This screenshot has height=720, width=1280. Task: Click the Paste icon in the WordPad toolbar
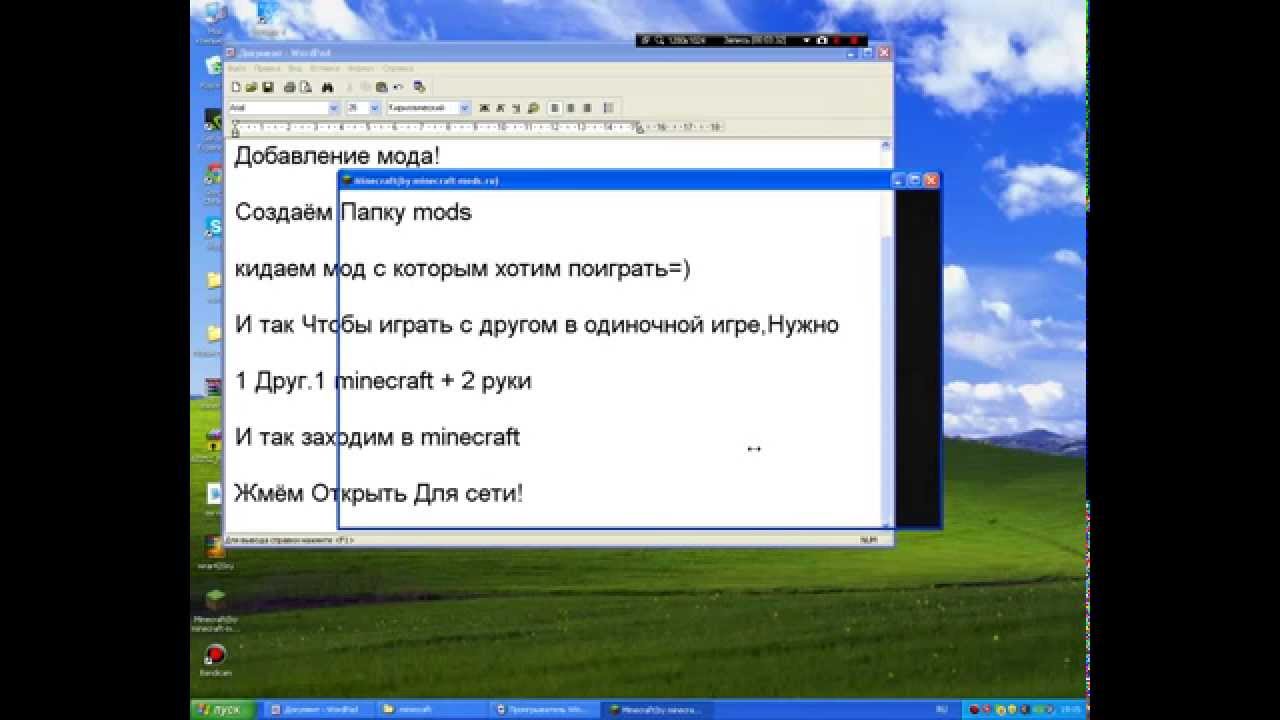381,87
